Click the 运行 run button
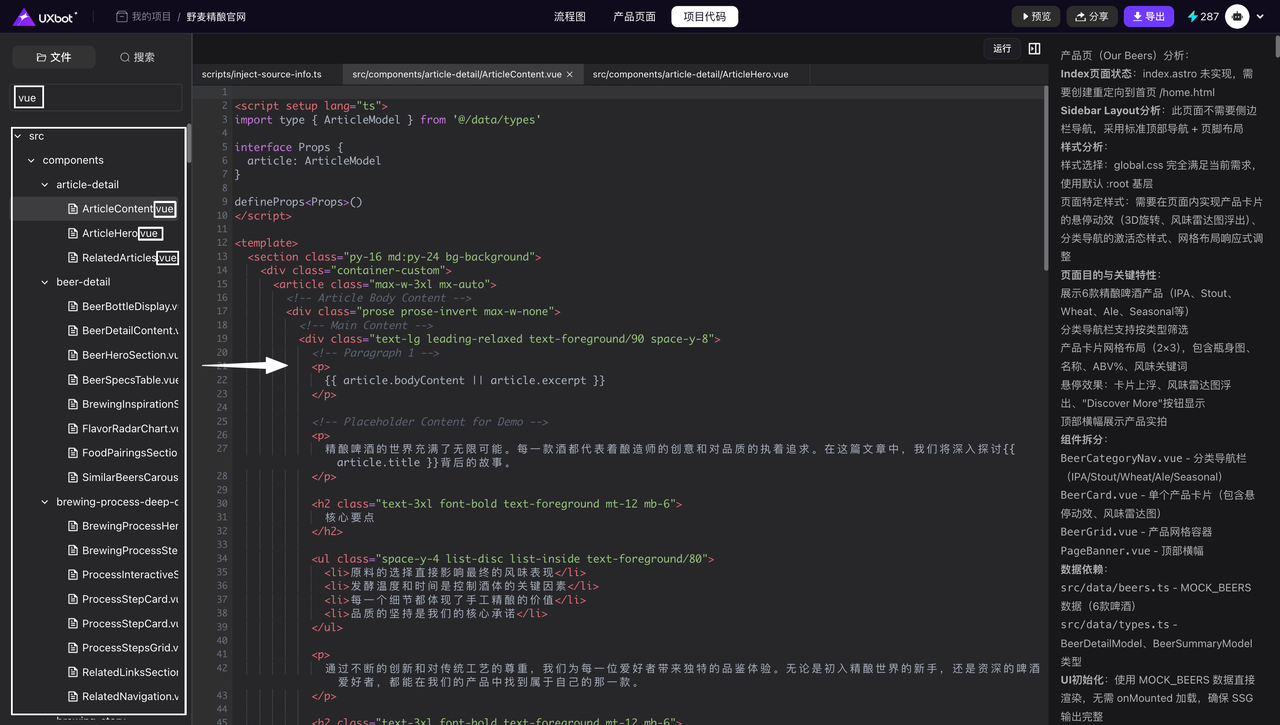The width and height of the screenshot is (1280, 725). tap(1001, 49)
